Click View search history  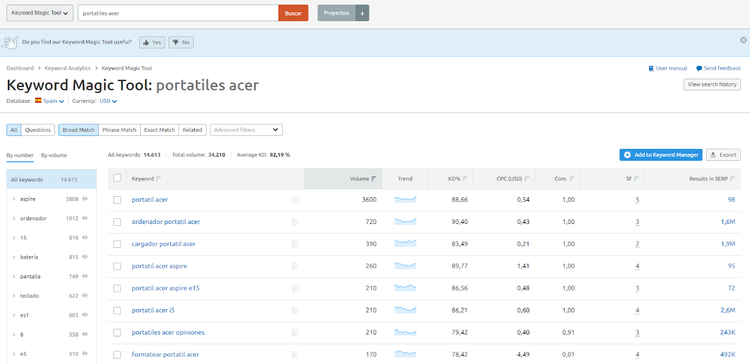click(712, 84)
